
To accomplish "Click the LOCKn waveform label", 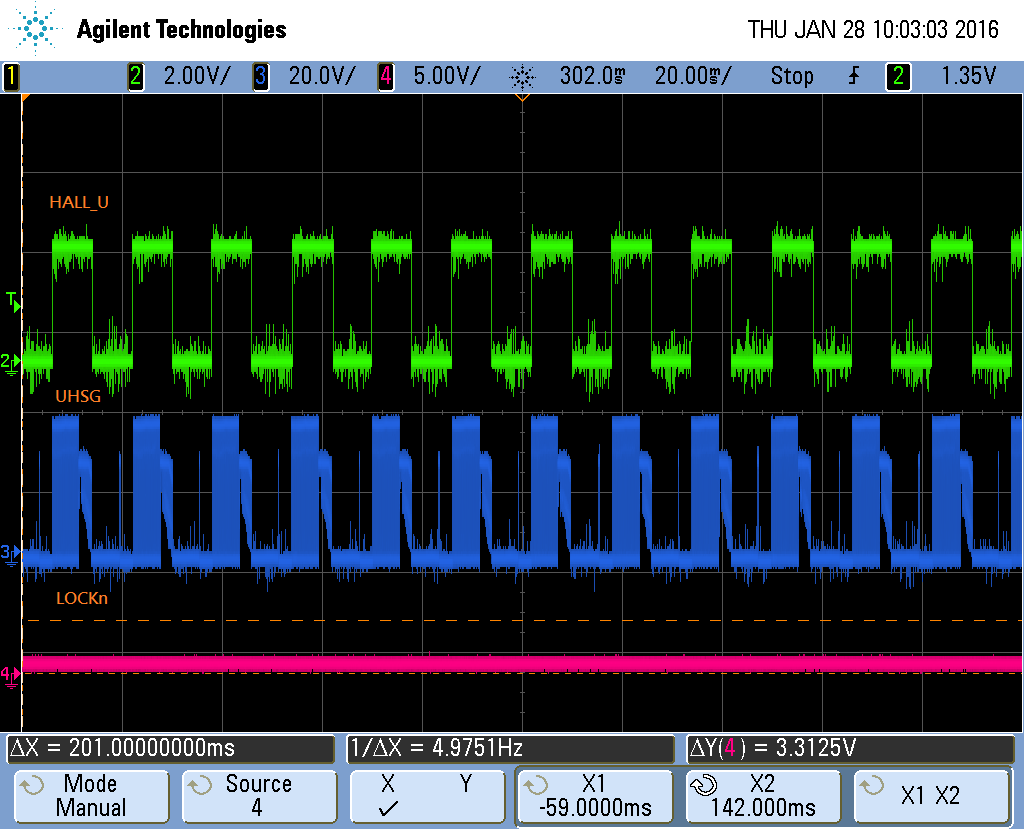I will tap(82, 598).
